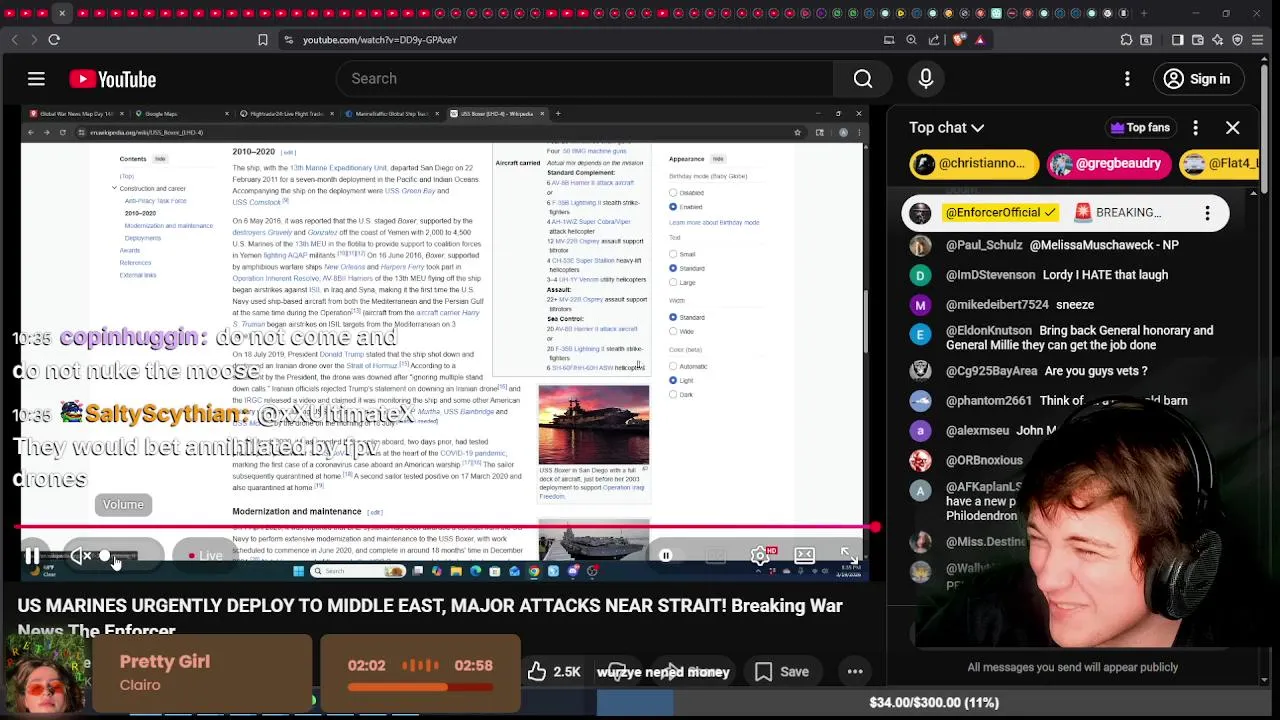Screen dimensions: 1280x720
Task: Select Dark color radio in video
Action: coord(673,394)
